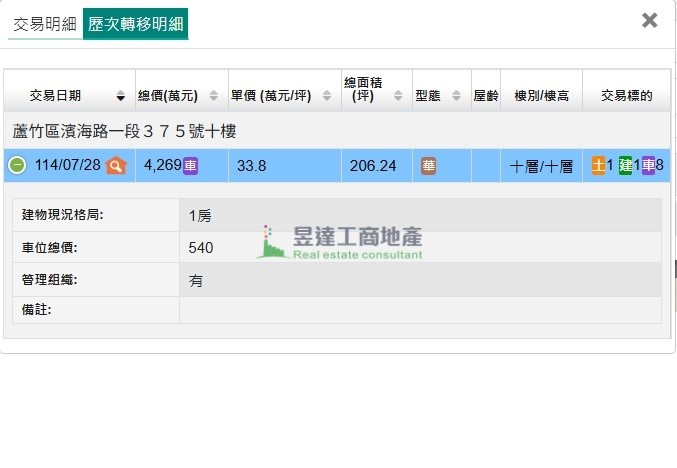This screenshot has width=677, height=468.
Task: Click the 樓別/樓高 column header
Action: pyautogui.click(x=541, y=96)
